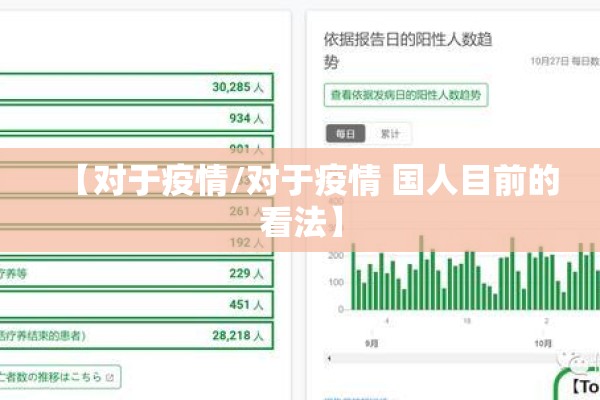The height and width of the screenshot is (400, 600).
Task: Click the 查看依据发病日的阳性人数趋势 button
Action: [x=406, y=95]
